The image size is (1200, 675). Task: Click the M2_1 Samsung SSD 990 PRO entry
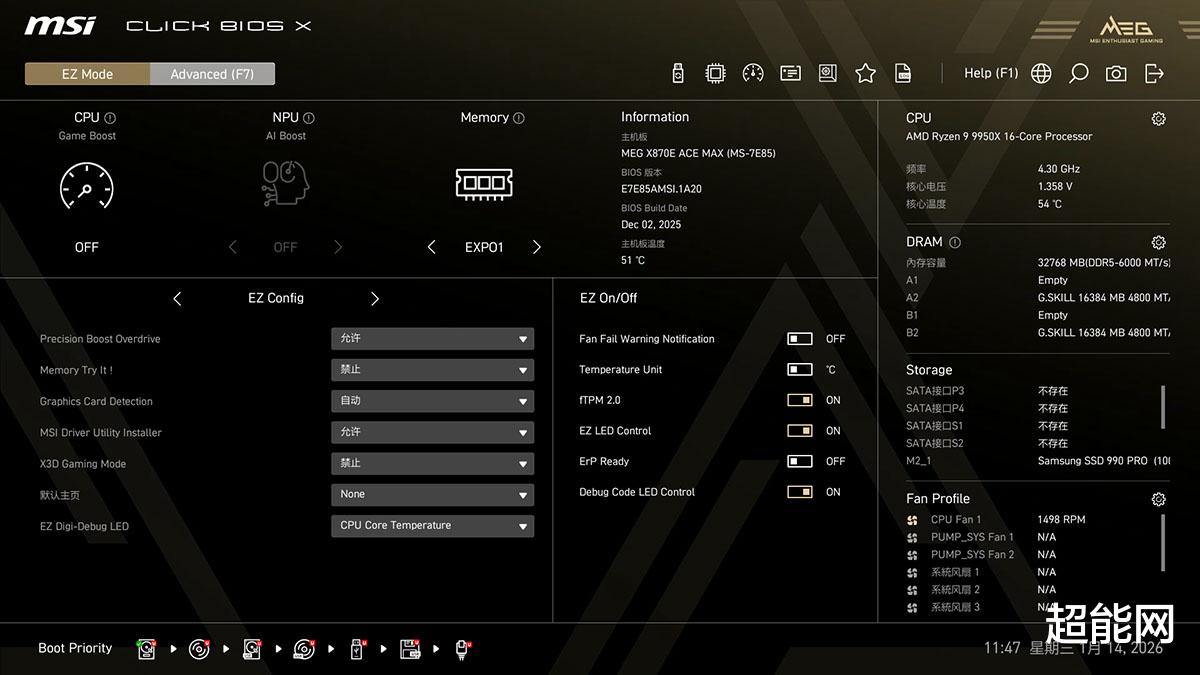[1037, 461]
